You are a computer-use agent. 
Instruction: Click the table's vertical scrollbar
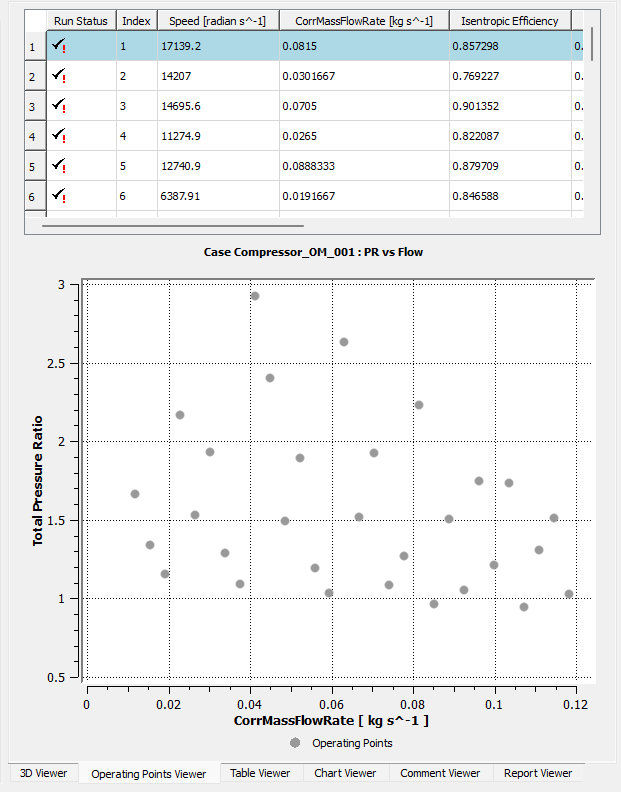pyautogui.click(x=591, y=43)
